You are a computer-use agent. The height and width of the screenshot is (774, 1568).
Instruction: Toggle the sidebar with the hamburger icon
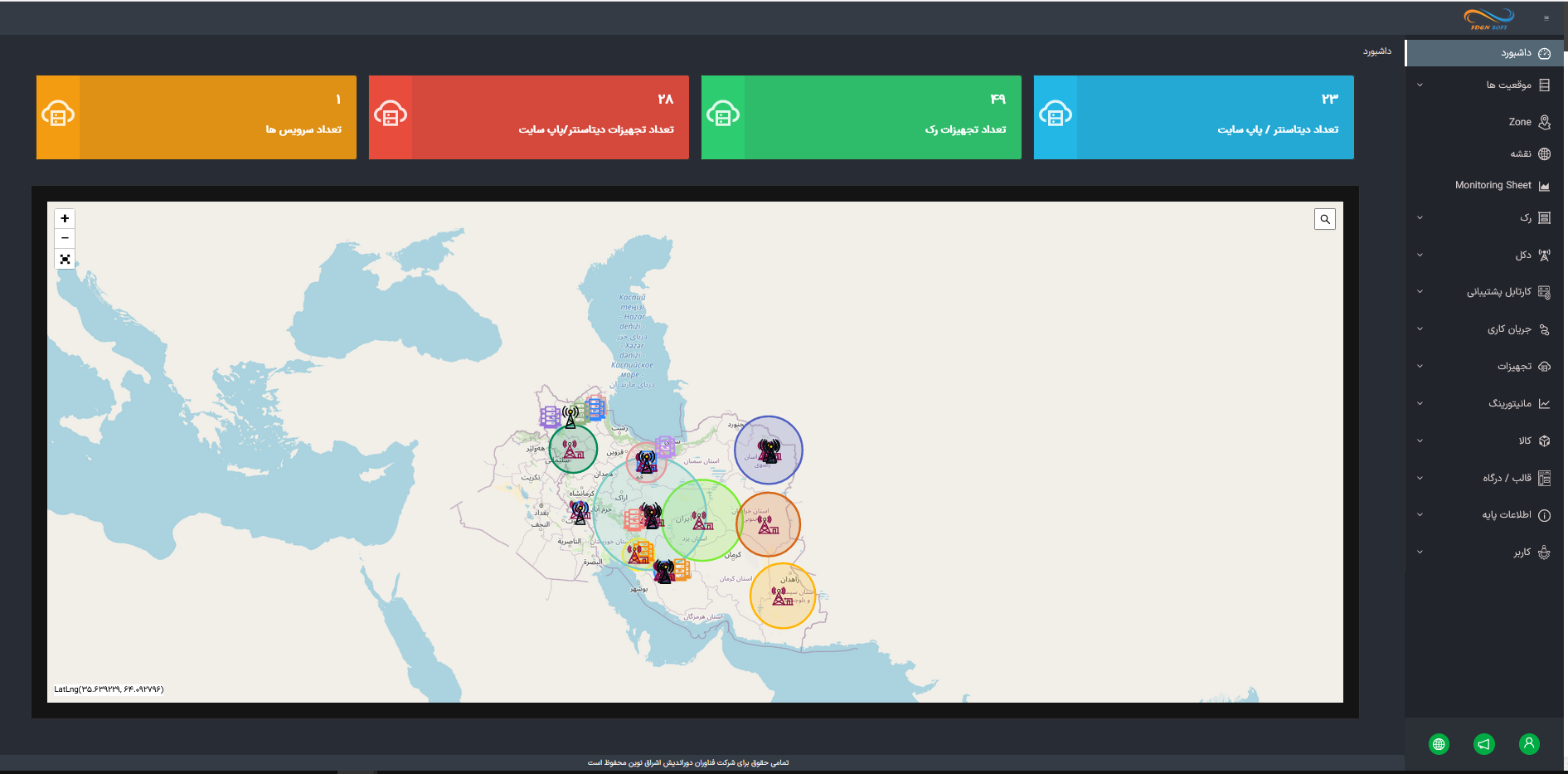[1546, 18]
